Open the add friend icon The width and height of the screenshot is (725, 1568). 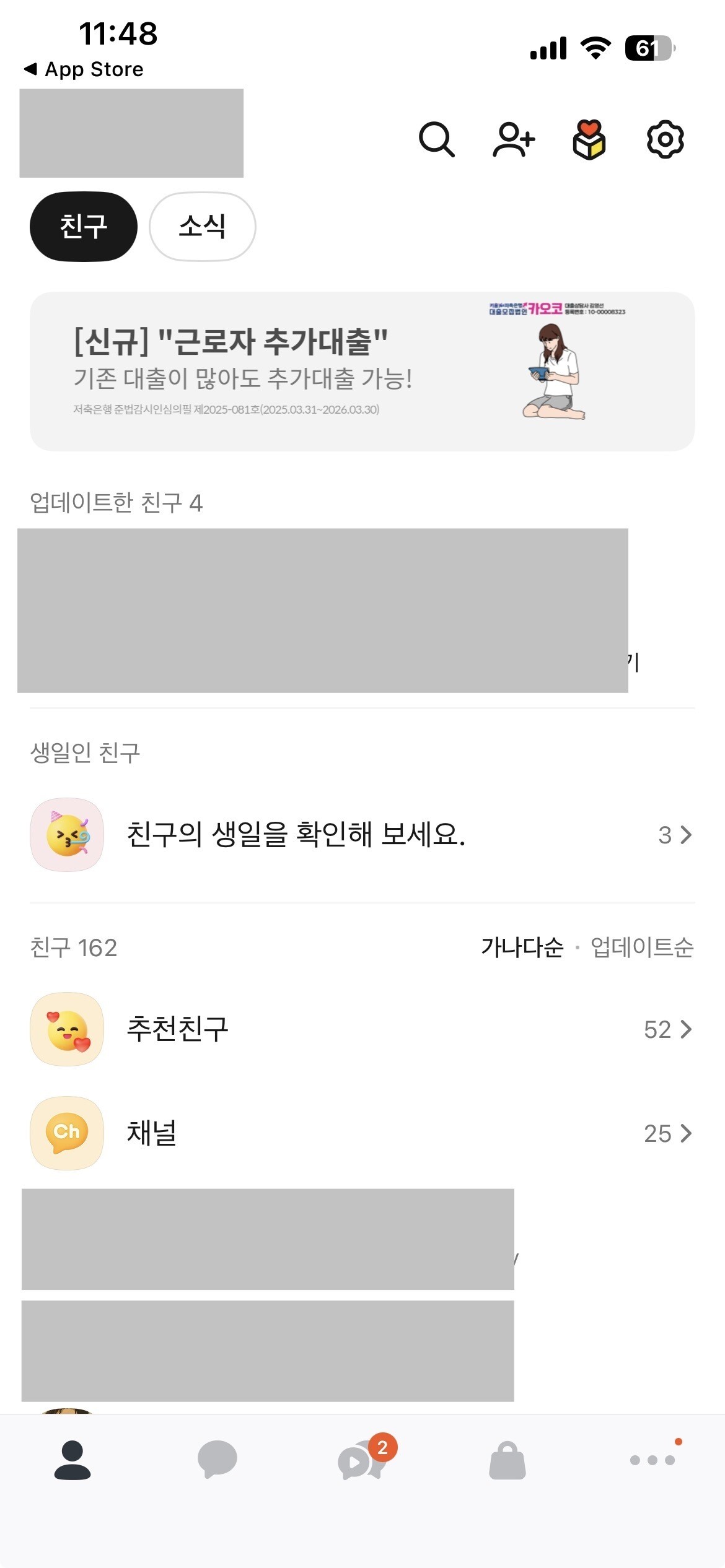point(514,139)
